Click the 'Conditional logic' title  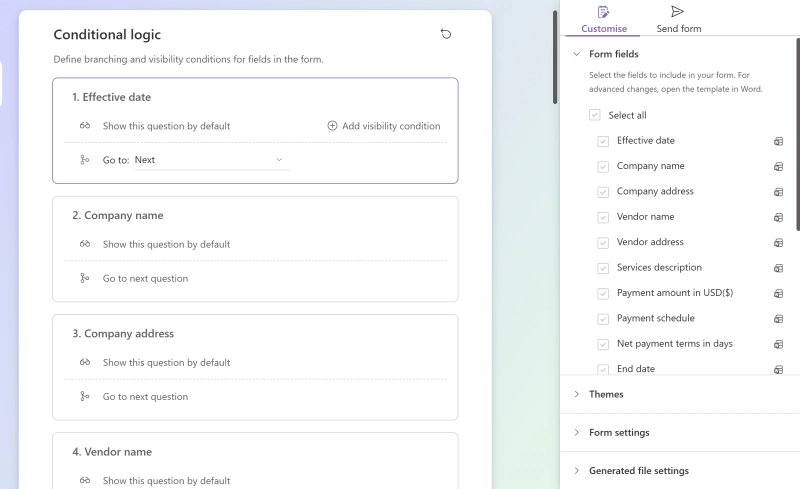[x=107, y=35]
